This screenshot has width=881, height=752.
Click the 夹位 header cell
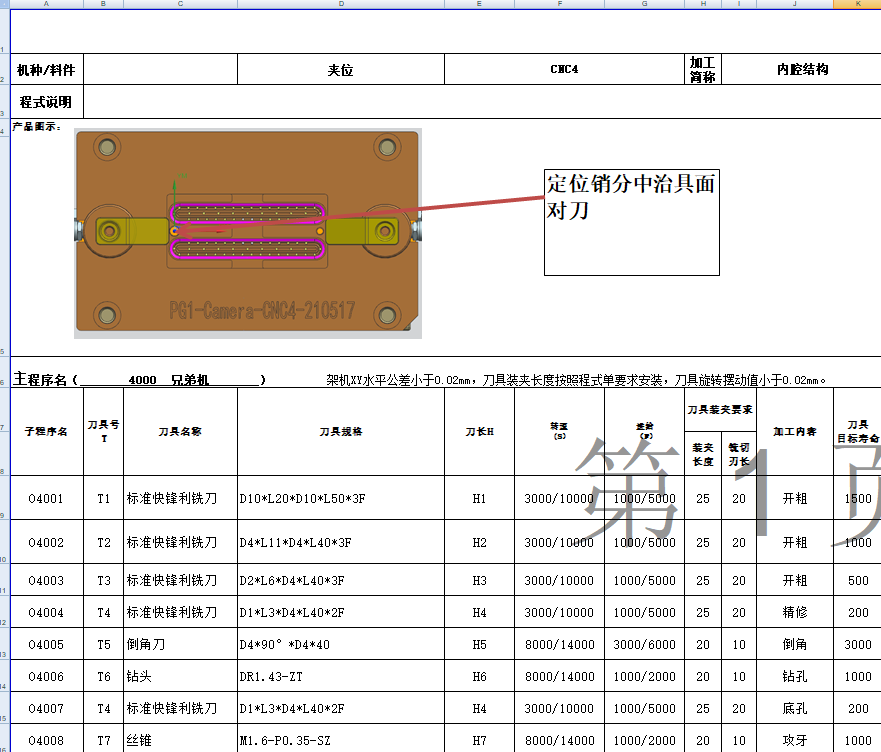[x=341, y=68]
